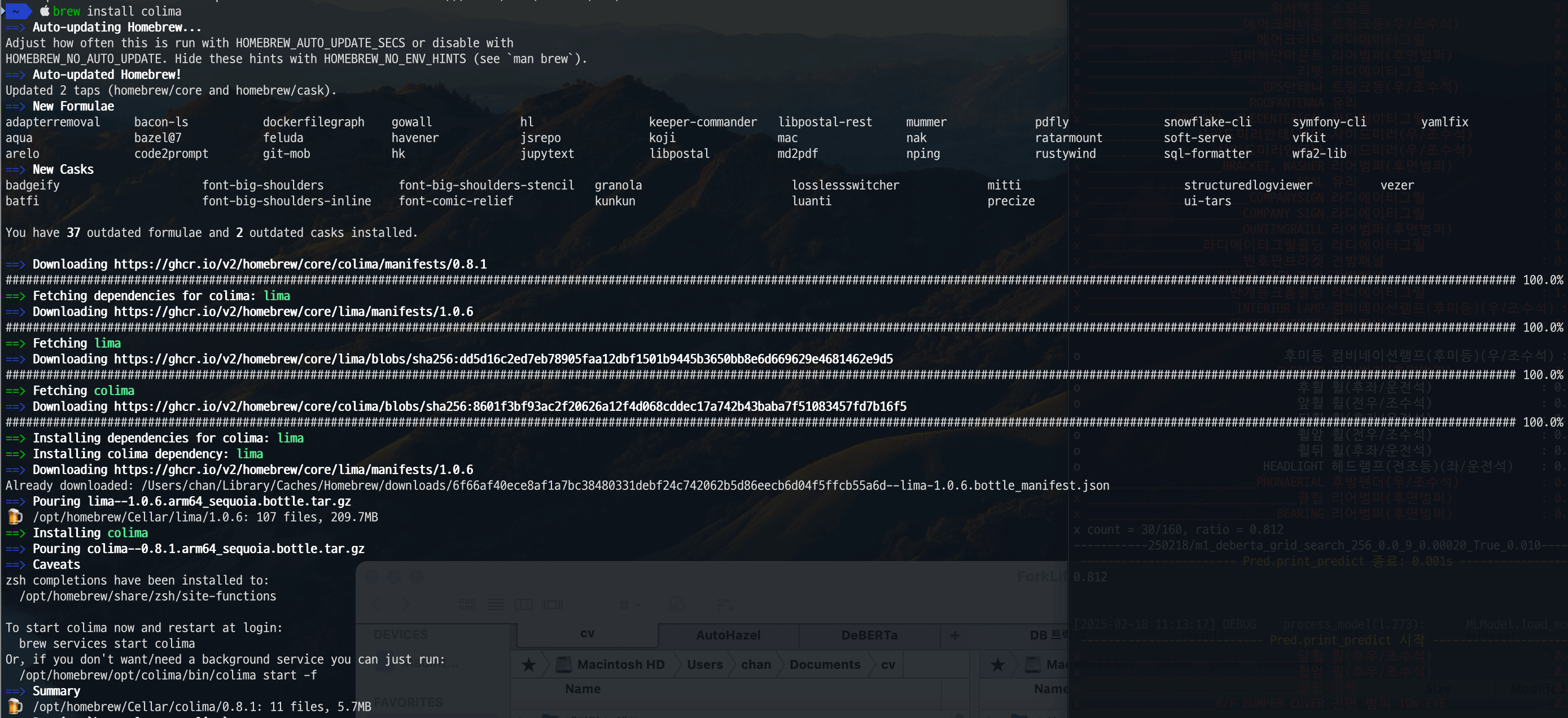Click the connect to server icon
Screen dimensions: 1568x718
(676, 605)
